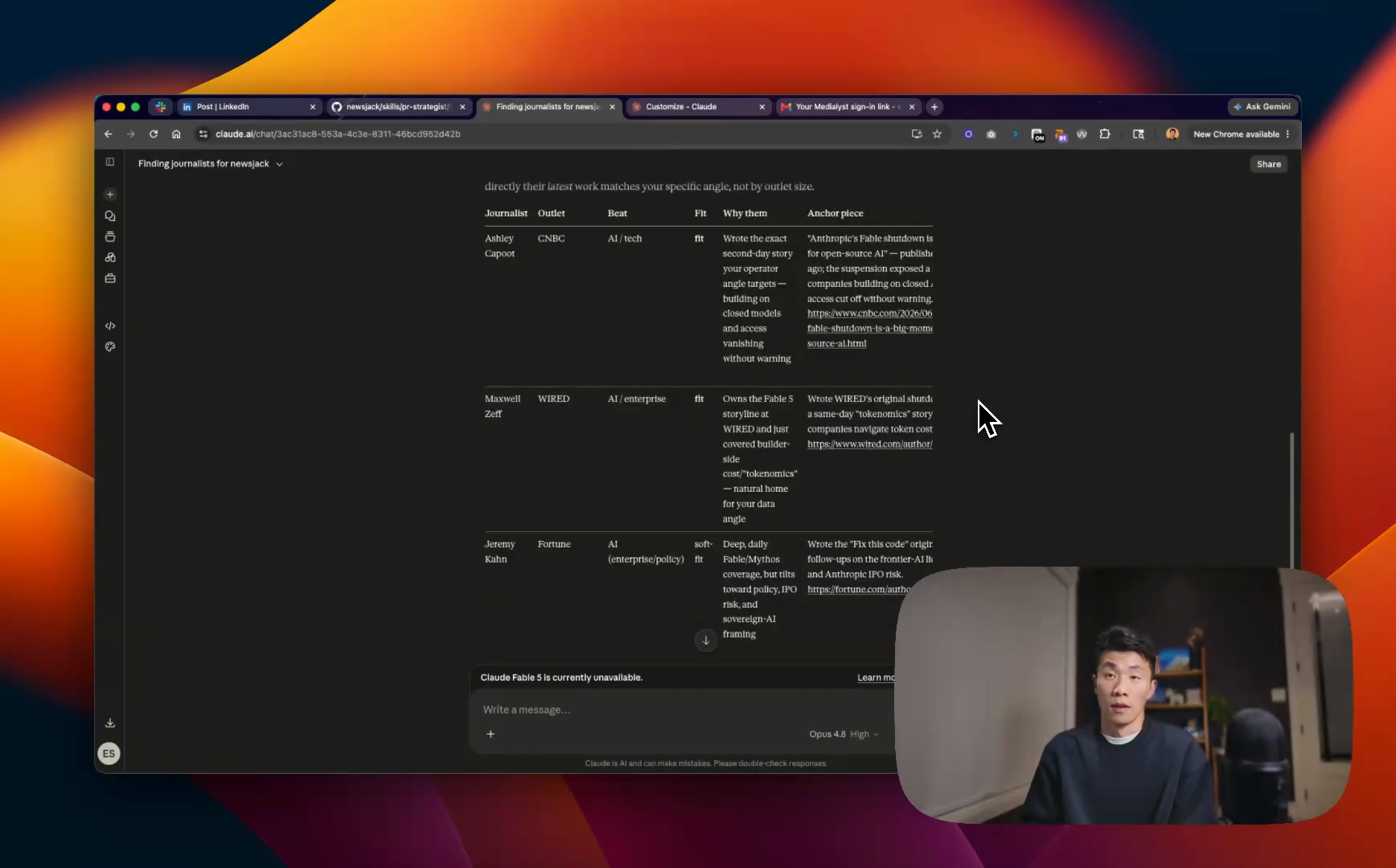Switch to the Customize - Claude tab

coord(697,107)
